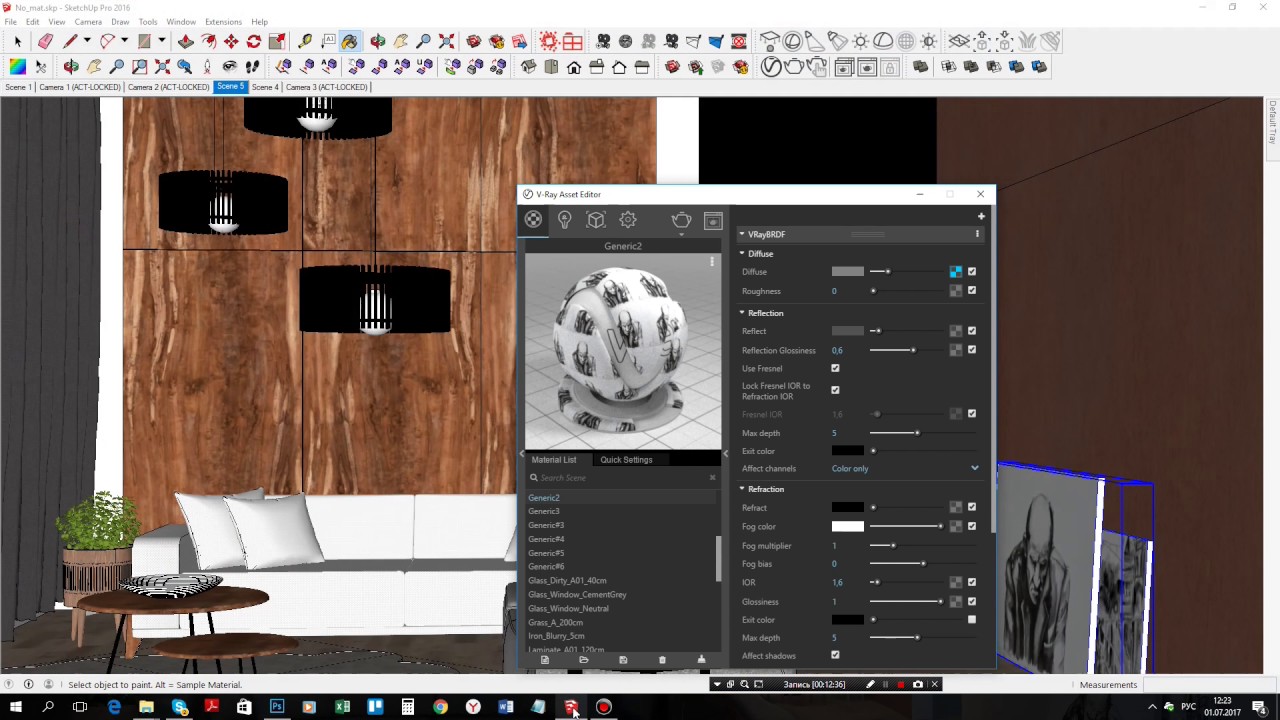
Task: Toggle Reflection Glossiness texture checkbox
Action: point(972,349)
